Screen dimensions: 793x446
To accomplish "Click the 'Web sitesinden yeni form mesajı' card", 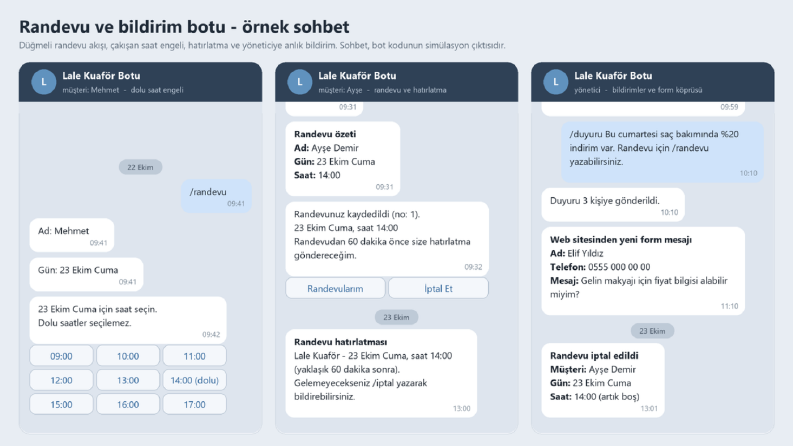I will point(643,271).
